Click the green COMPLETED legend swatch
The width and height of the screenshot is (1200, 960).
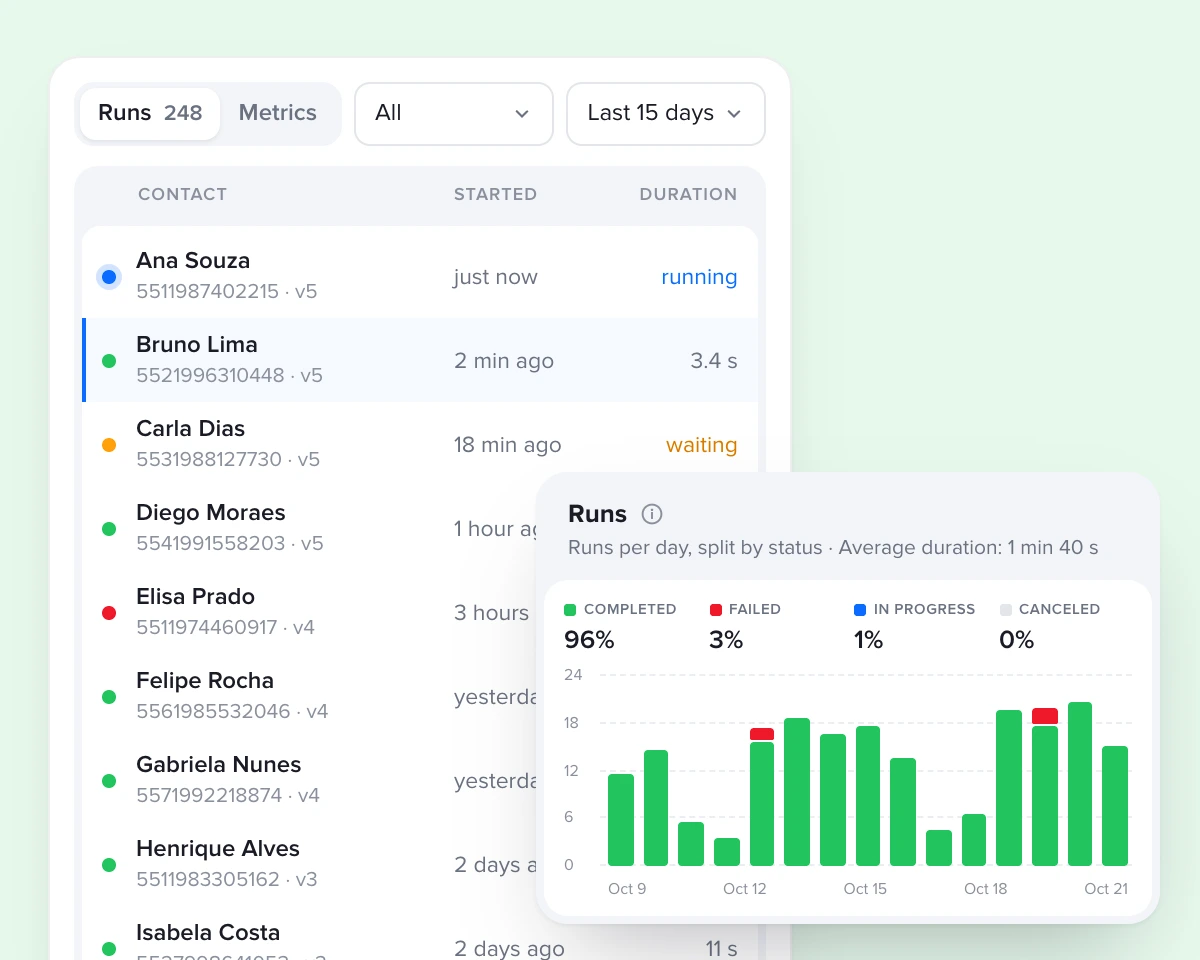[570, 609]
